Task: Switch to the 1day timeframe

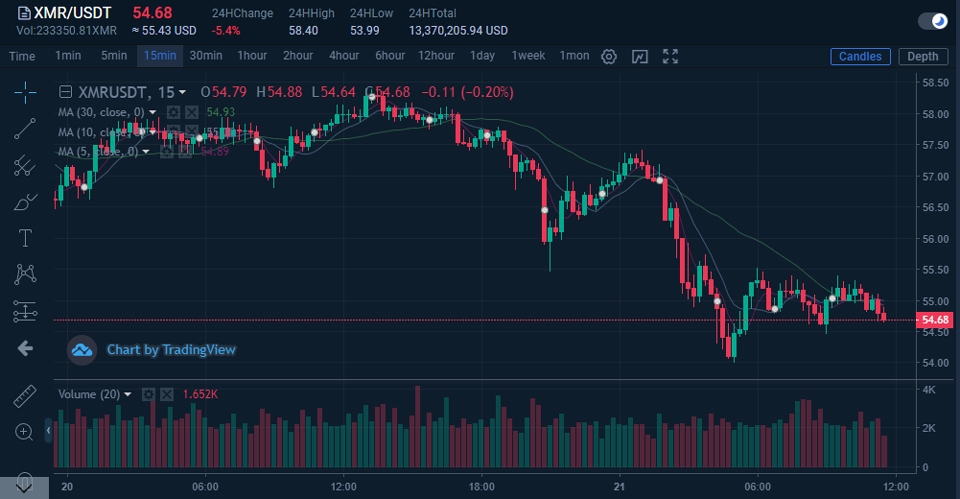Action: pos(482,56)
